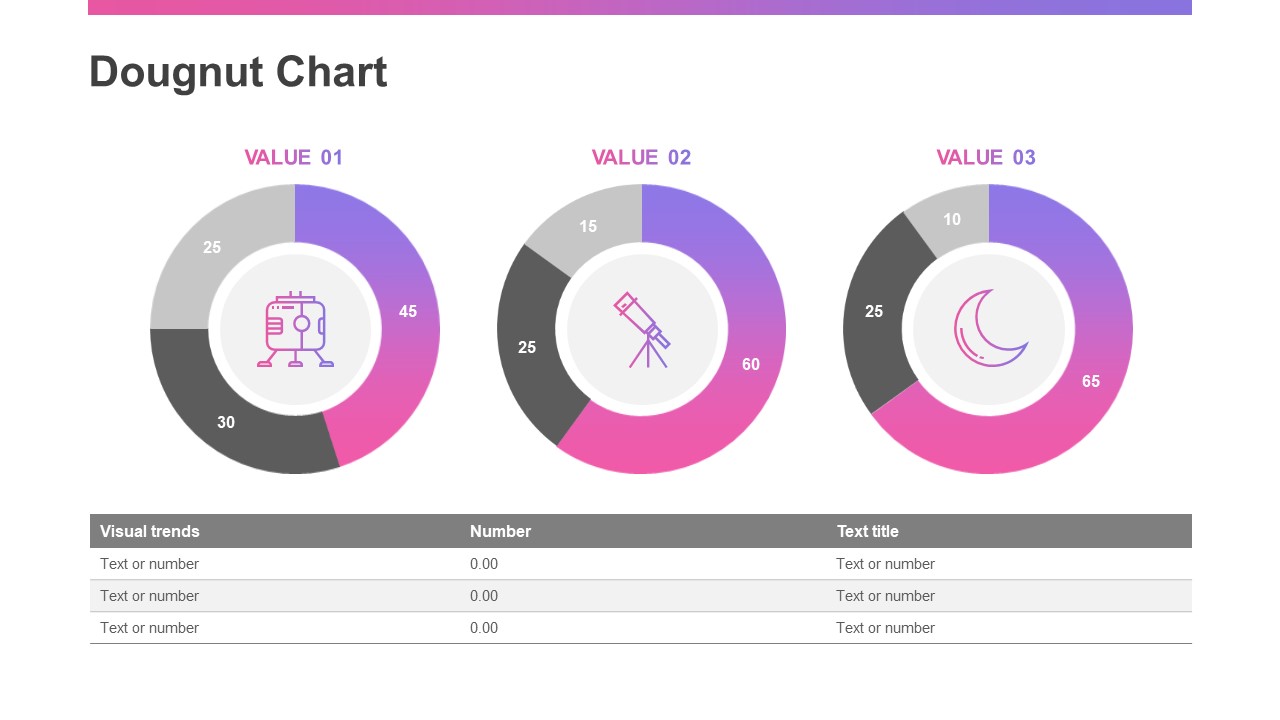Image resolution: width=1280 pixels, height=720 pixels.
Task: Click the 25 segment in VALUE 01 chart
Action: point(212,247)
